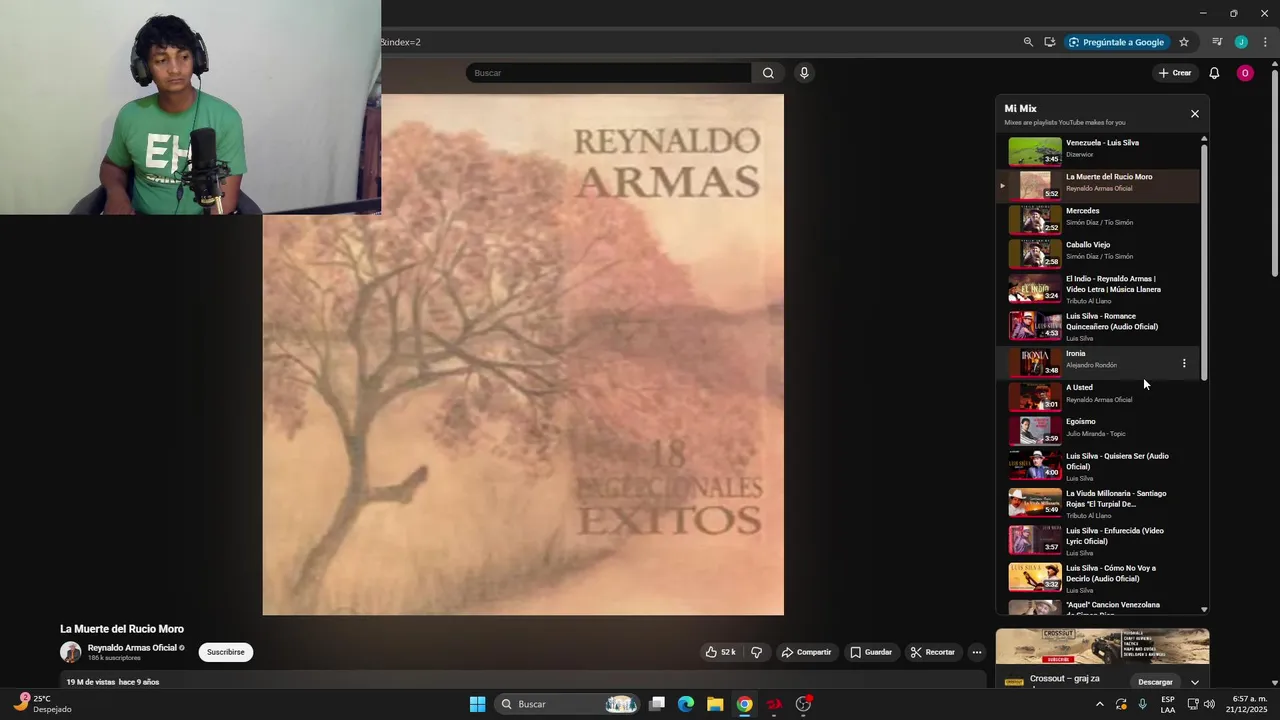1280x720 pixels.
Task: Open Chrome media controls icon
Action: [x=1217, y=42]
